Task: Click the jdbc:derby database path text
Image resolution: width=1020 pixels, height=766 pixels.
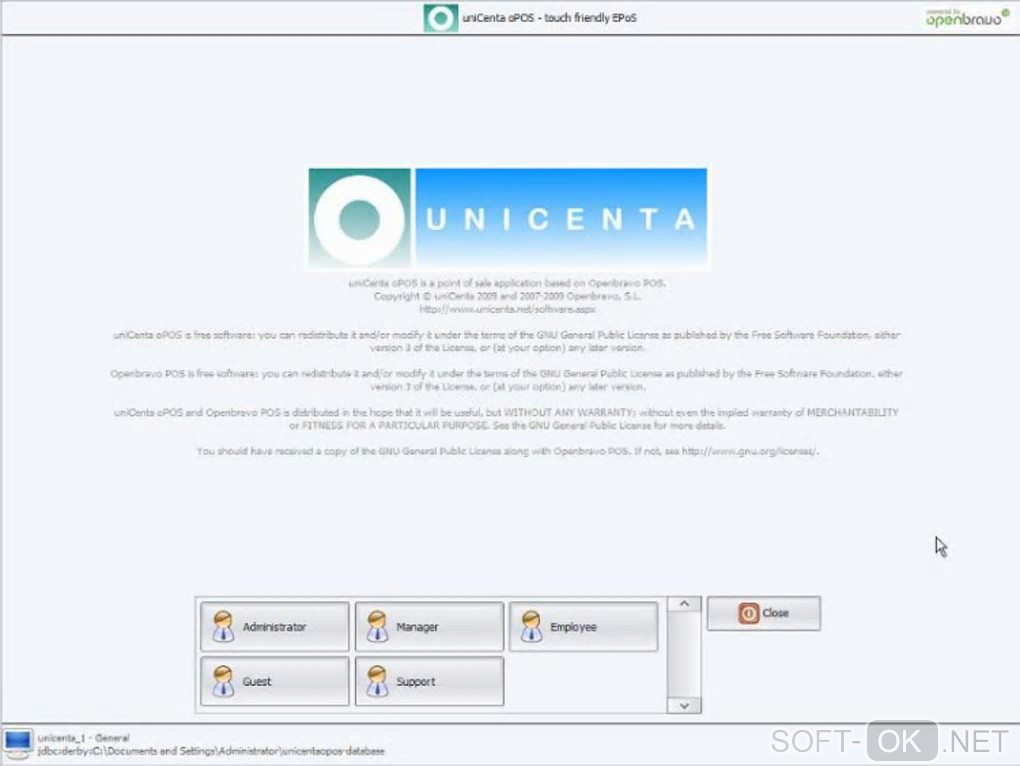Action: (x=211, y=751)
